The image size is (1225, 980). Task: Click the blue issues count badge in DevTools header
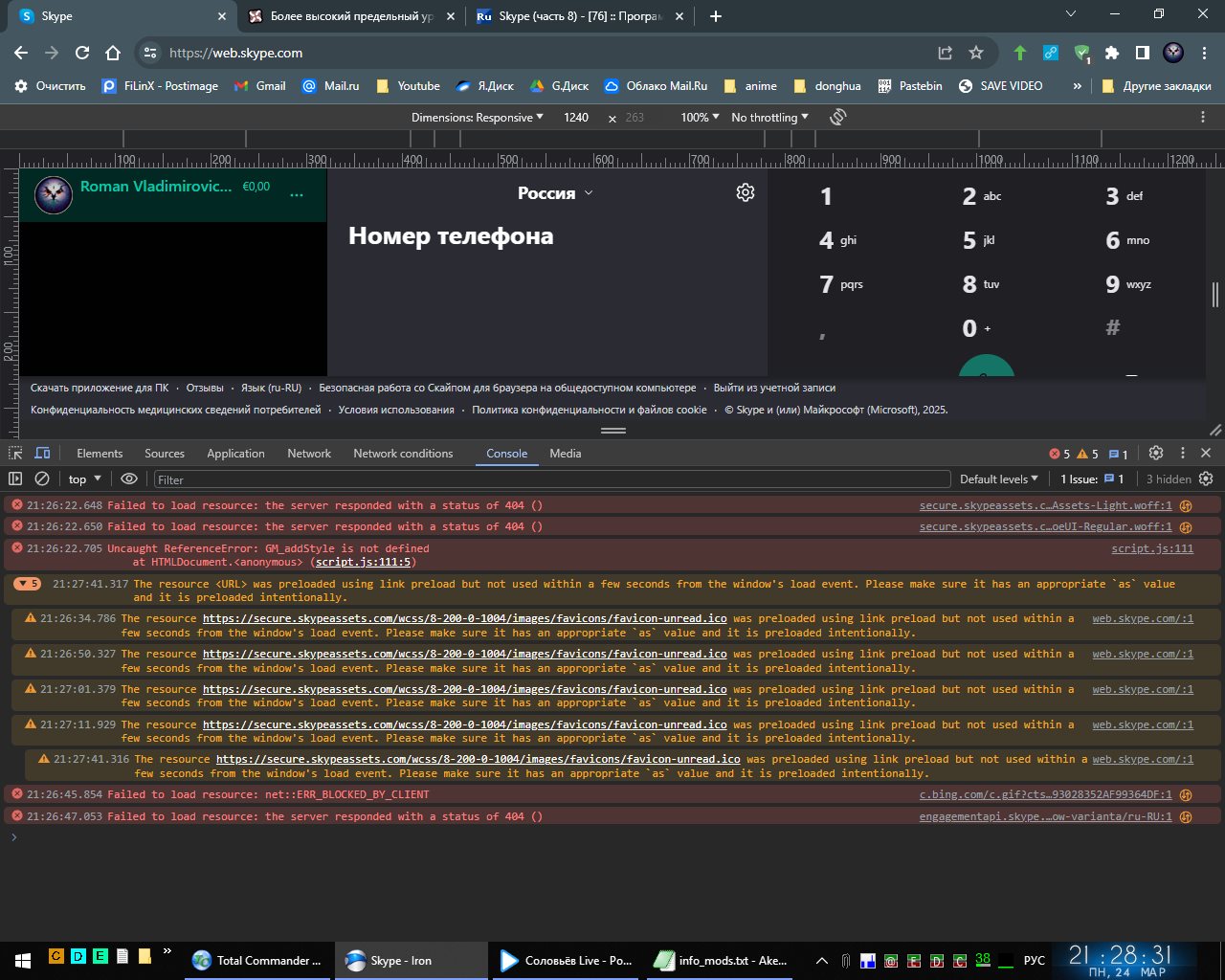pyautogui.click(x=1118, y=454)
